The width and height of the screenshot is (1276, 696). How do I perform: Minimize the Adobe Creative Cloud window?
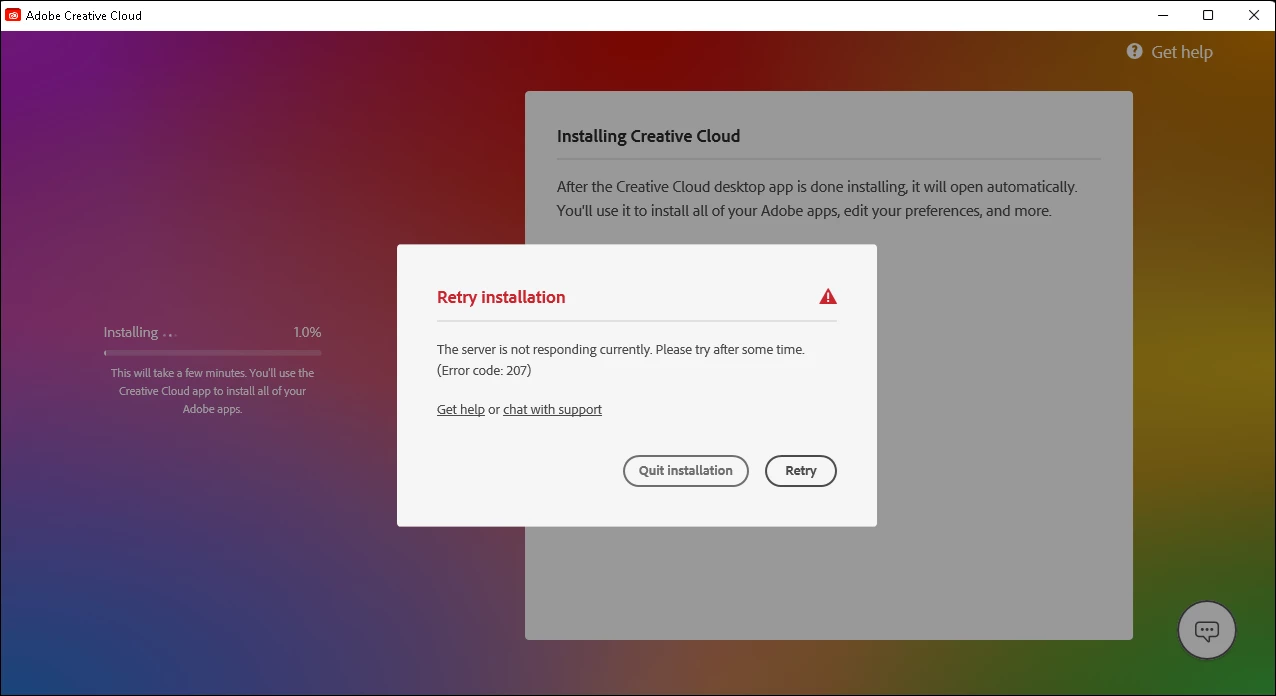click(1163, 15)
